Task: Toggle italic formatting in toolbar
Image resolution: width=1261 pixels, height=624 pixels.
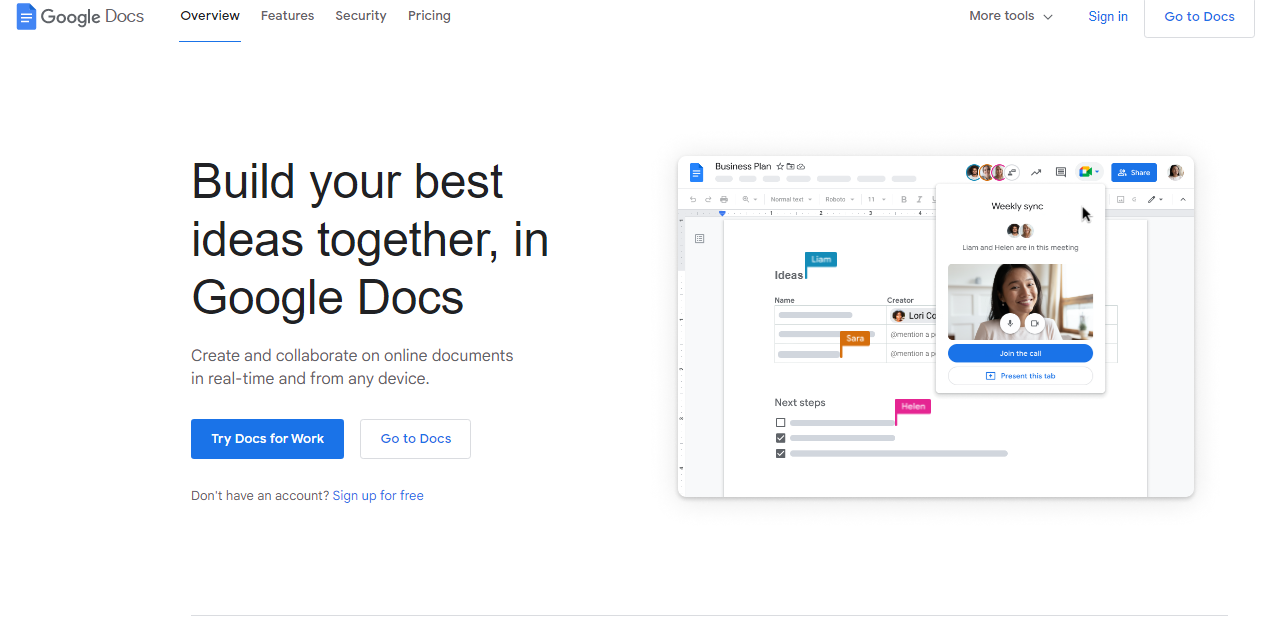Action: (x=919, y=199)
